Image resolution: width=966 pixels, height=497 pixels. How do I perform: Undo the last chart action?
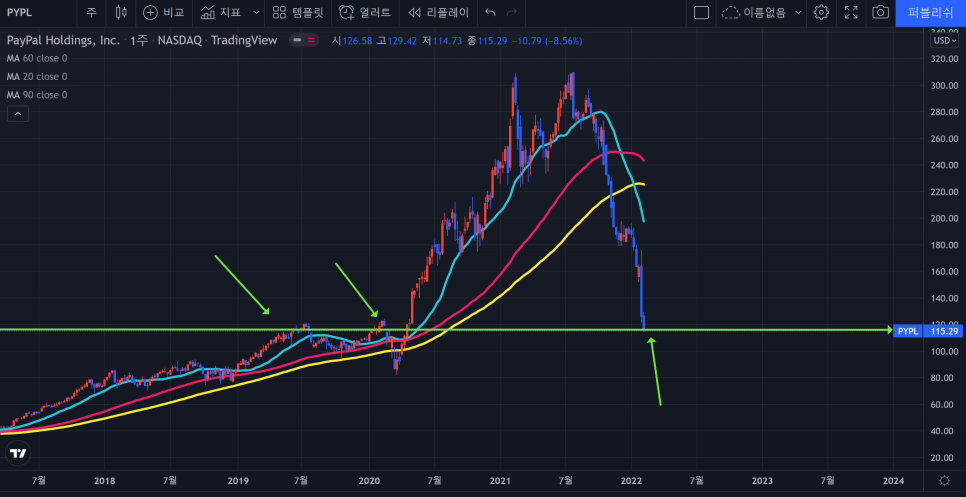point(490,12)
